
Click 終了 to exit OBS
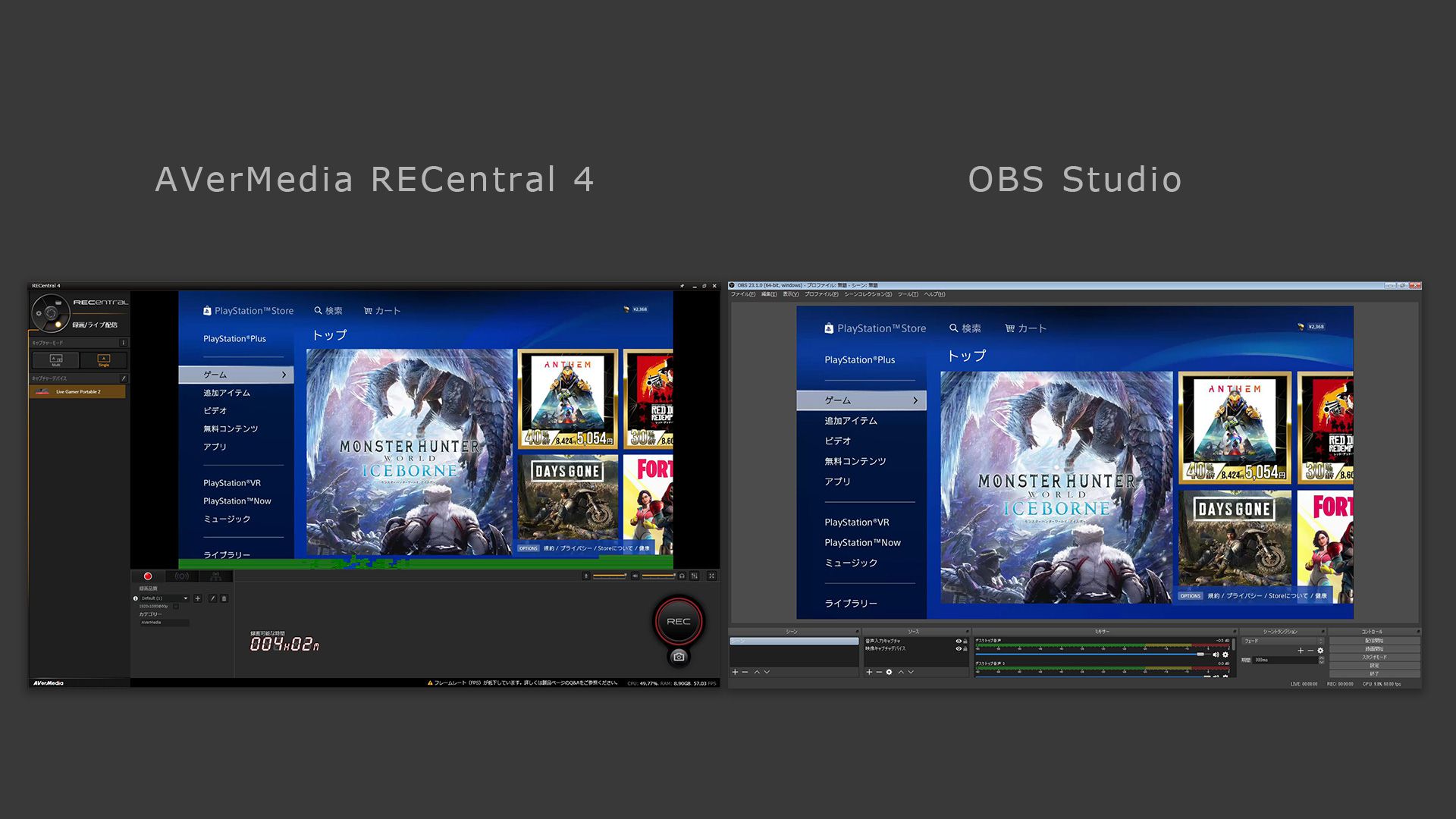[x=1374, y=673]
